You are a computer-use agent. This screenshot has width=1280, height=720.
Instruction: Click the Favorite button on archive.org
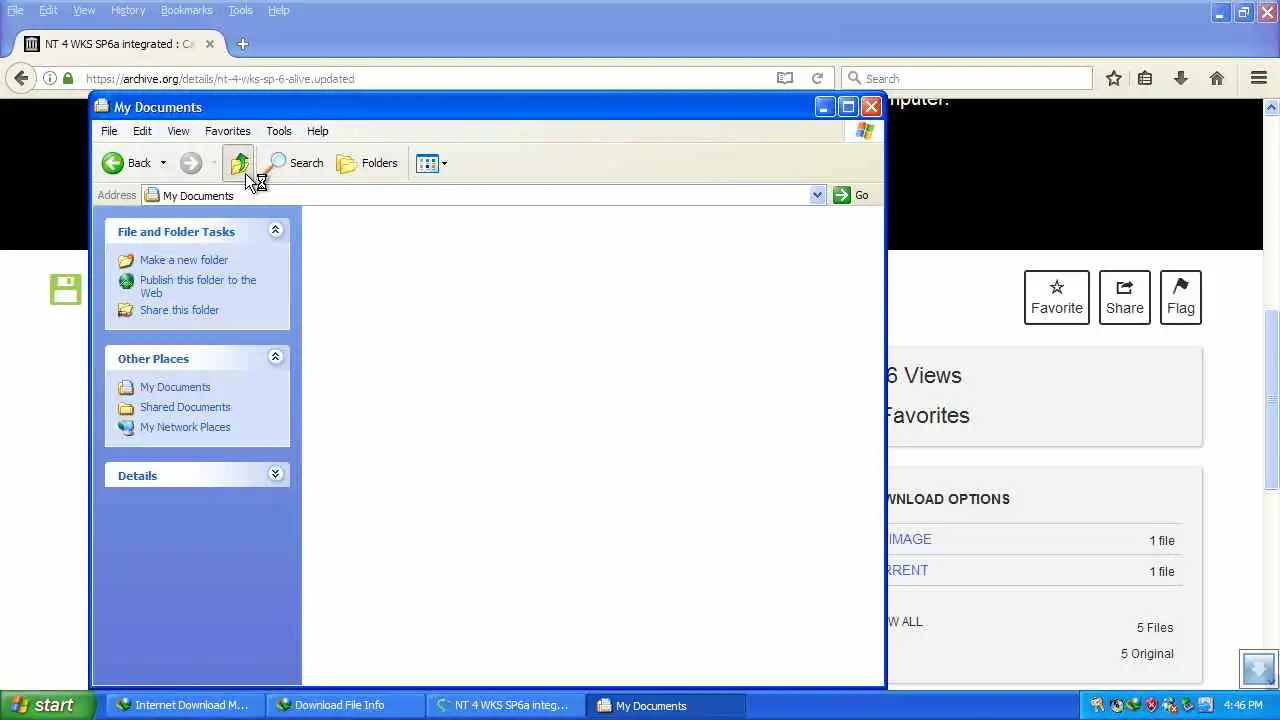[1057, 297]
